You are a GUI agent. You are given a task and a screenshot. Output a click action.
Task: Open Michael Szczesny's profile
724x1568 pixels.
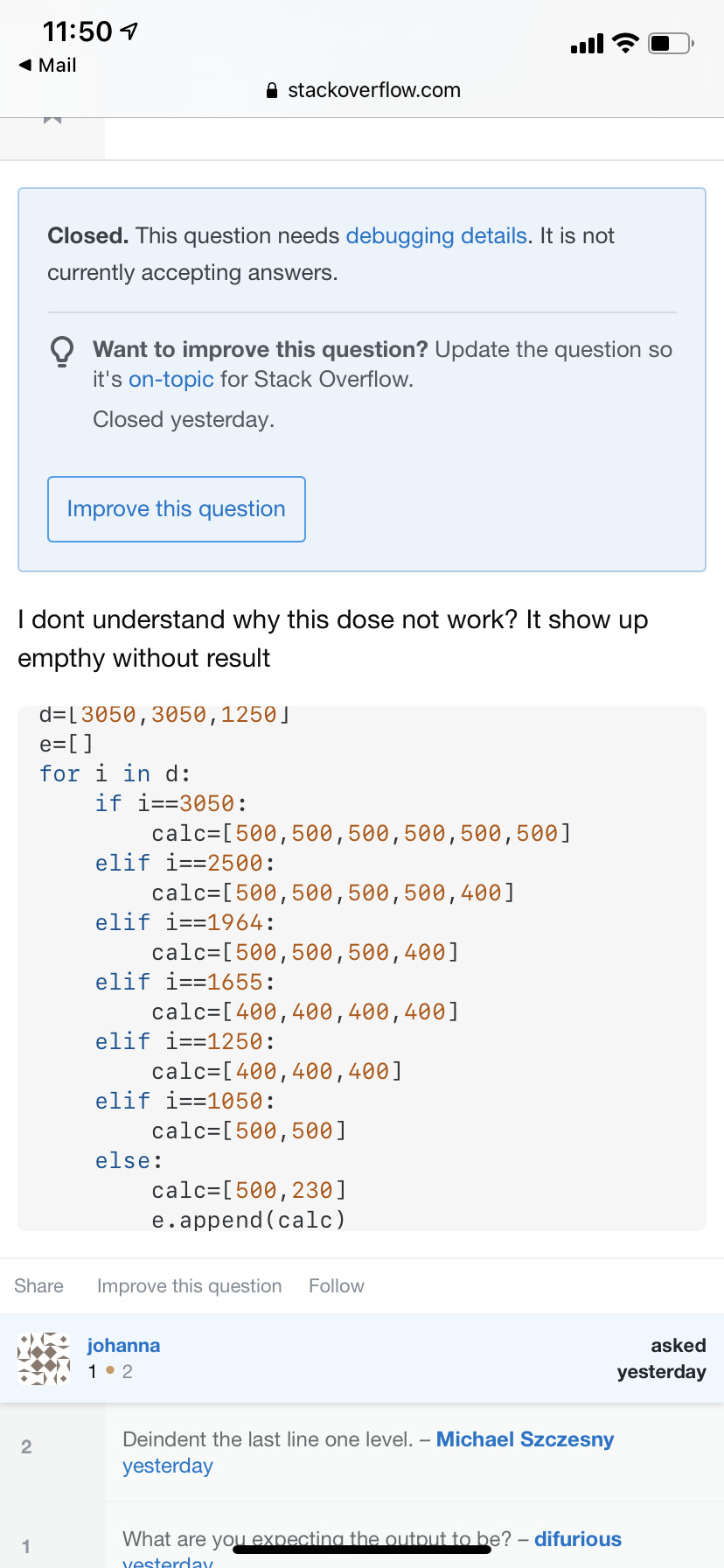(x=525, y=1439)
